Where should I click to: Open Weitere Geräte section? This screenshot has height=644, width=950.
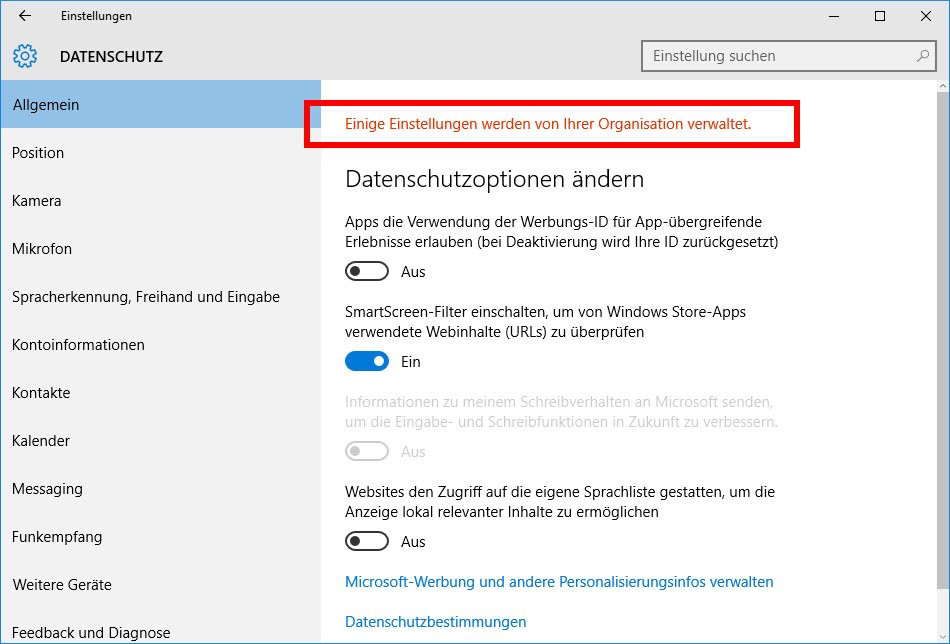(62, 585)
